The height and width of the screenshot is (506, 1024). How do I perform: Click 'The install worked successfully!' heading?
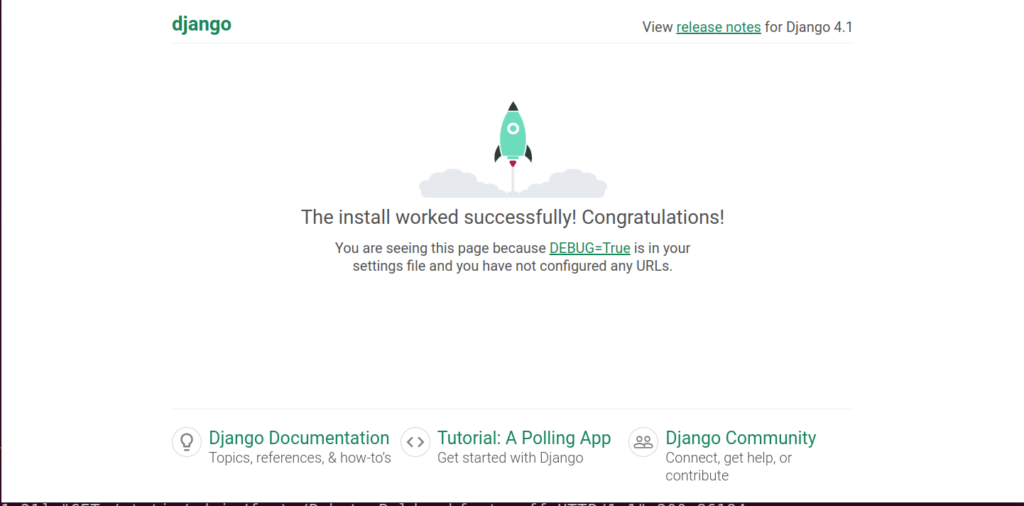(x=439, y=217)
